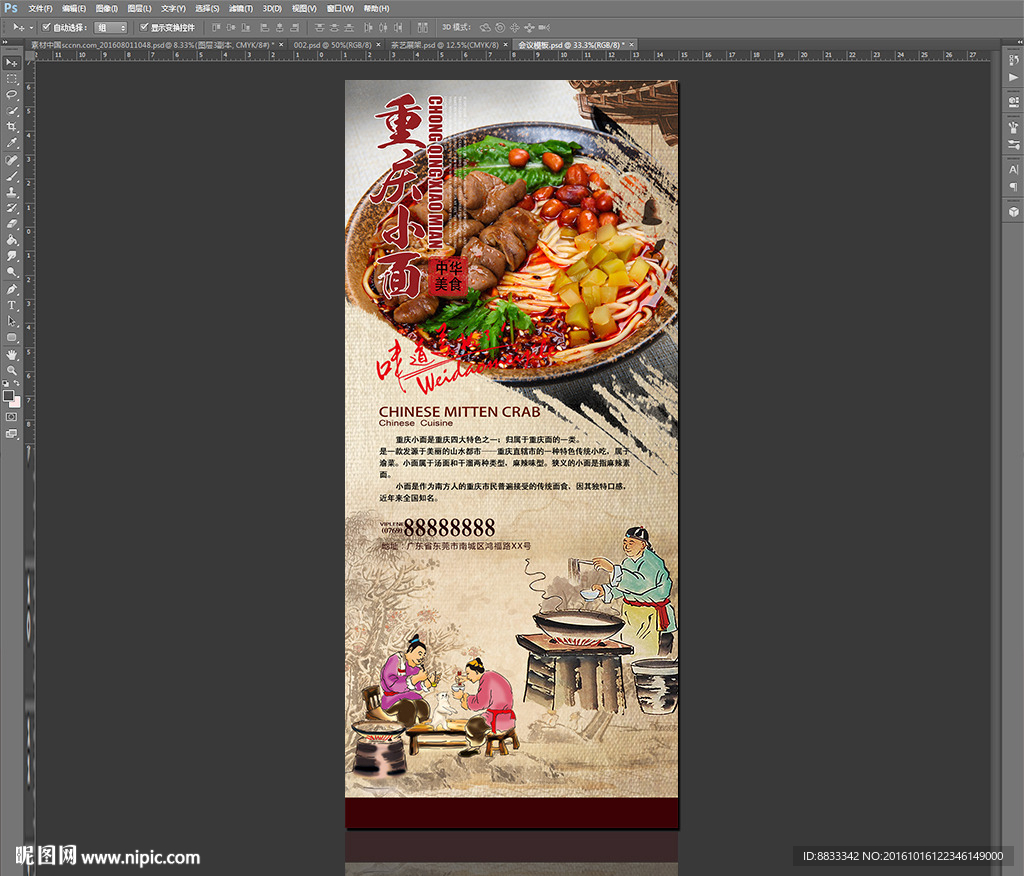
Task: Open the 滤镜(T) menu
Action: click(x=240, y=8)
